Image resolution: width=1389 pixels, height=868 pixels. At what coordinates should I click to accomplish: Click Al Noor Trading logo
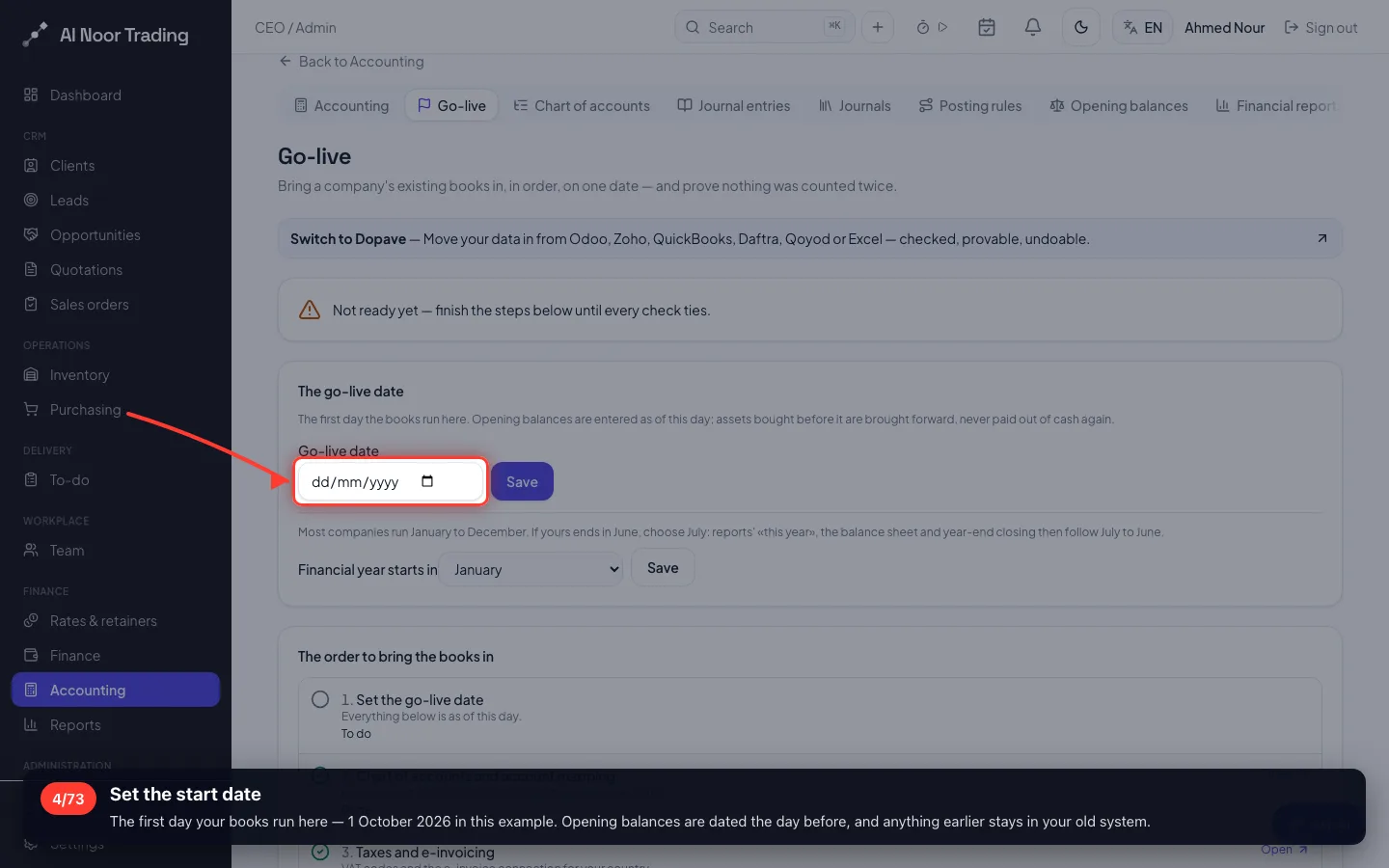coord(106,35)
